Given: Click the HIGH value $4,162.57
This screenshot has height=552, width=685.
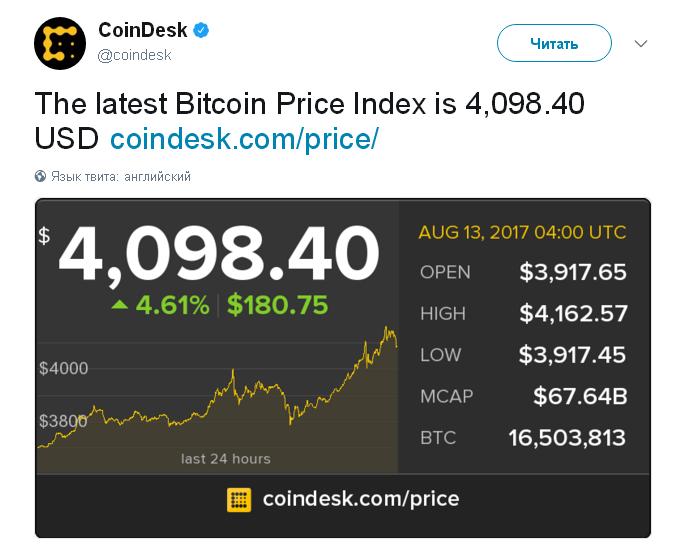Looking at the screenshot, I should pos(573,313).
